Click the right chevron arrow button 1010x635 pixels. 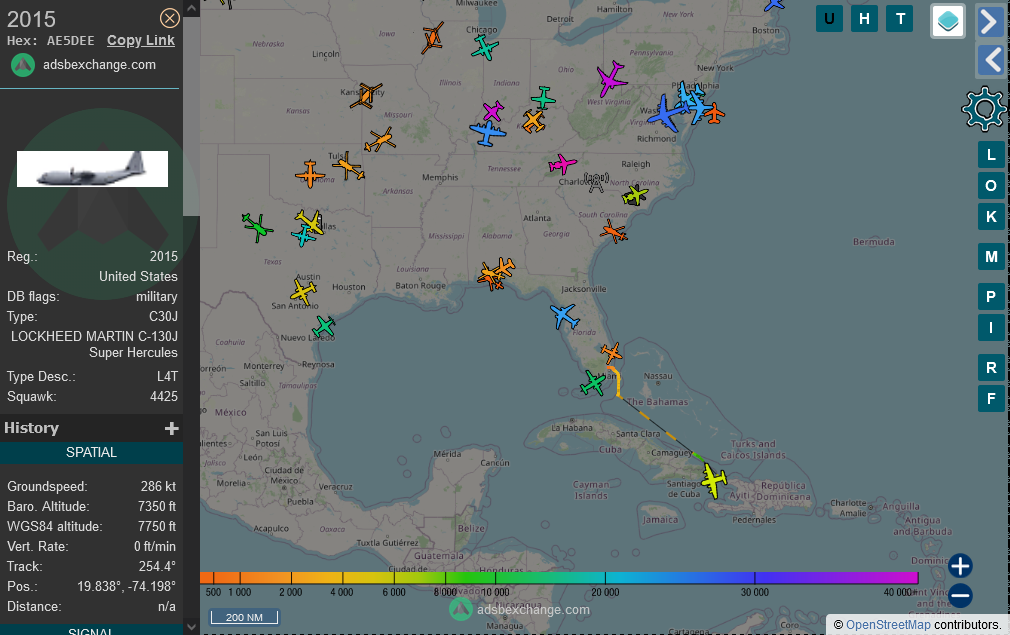[989, 22]
